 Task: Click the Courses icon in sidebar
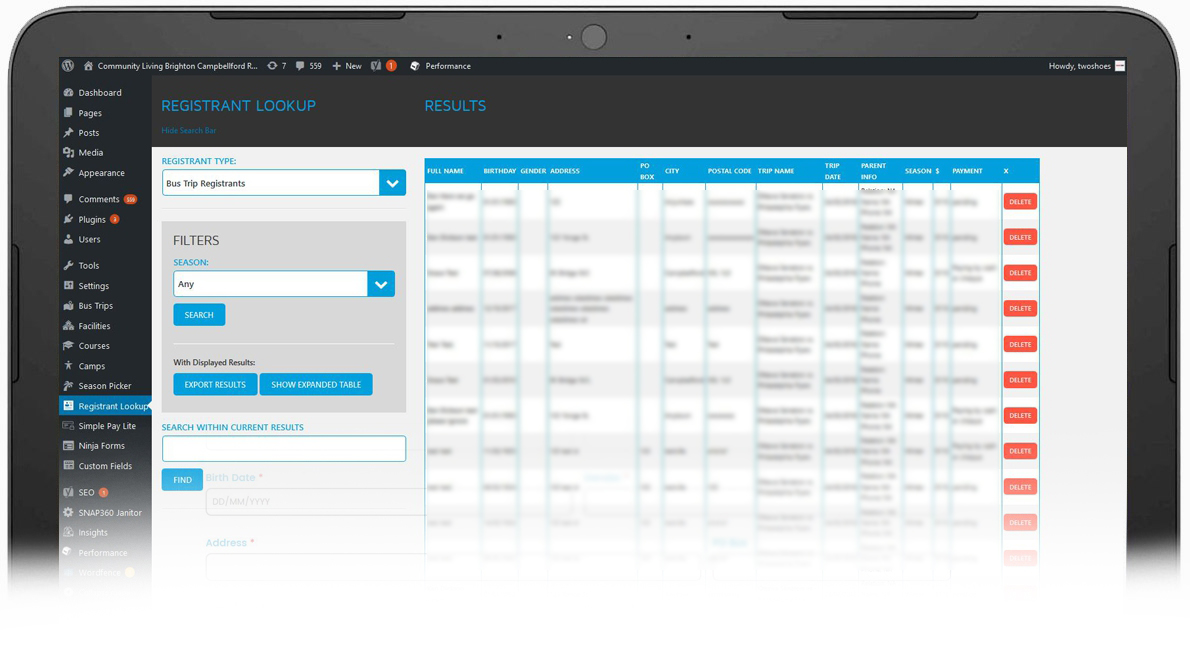point(68,345)
